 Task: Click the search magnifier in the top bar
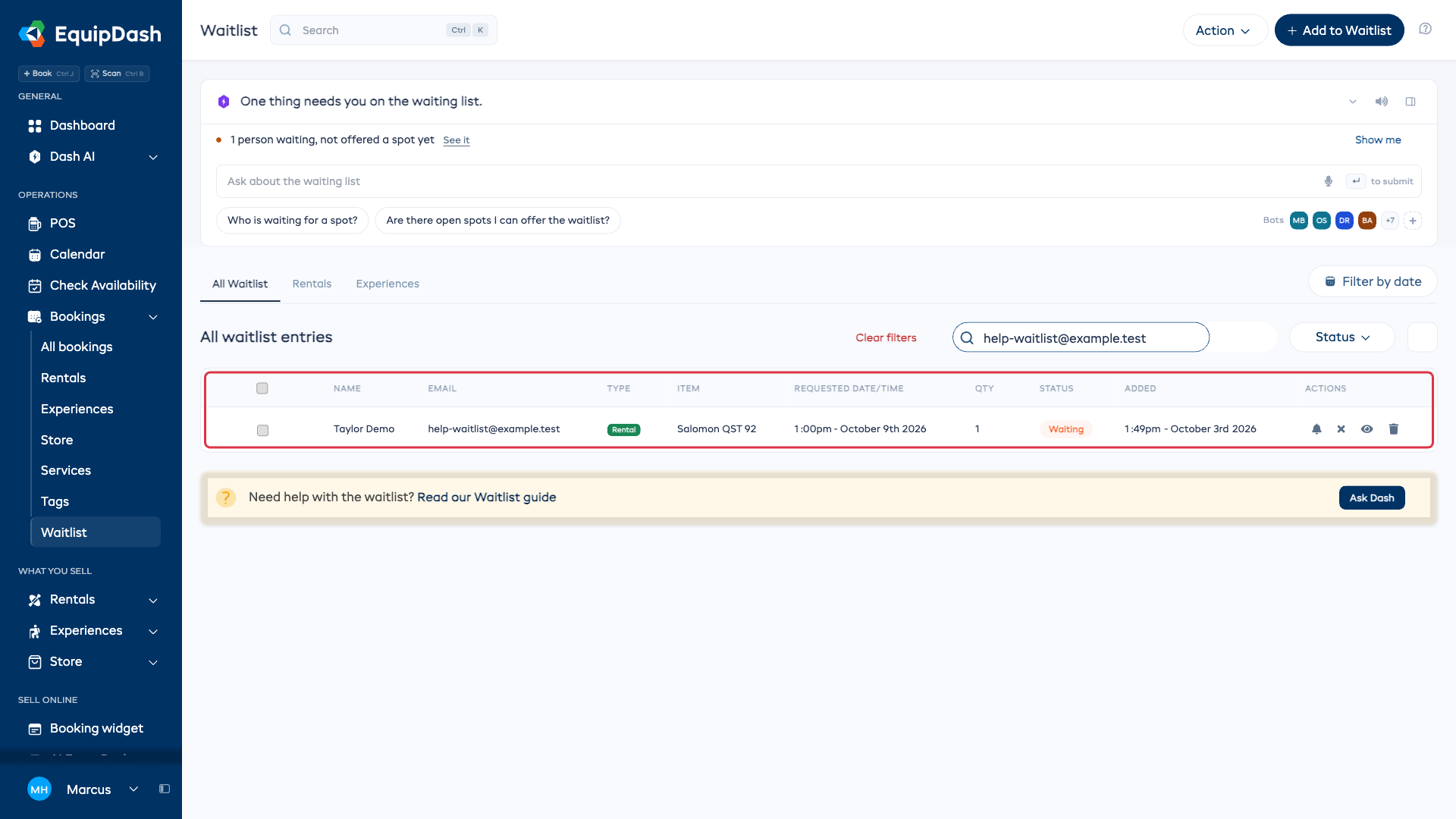[285, 30]
